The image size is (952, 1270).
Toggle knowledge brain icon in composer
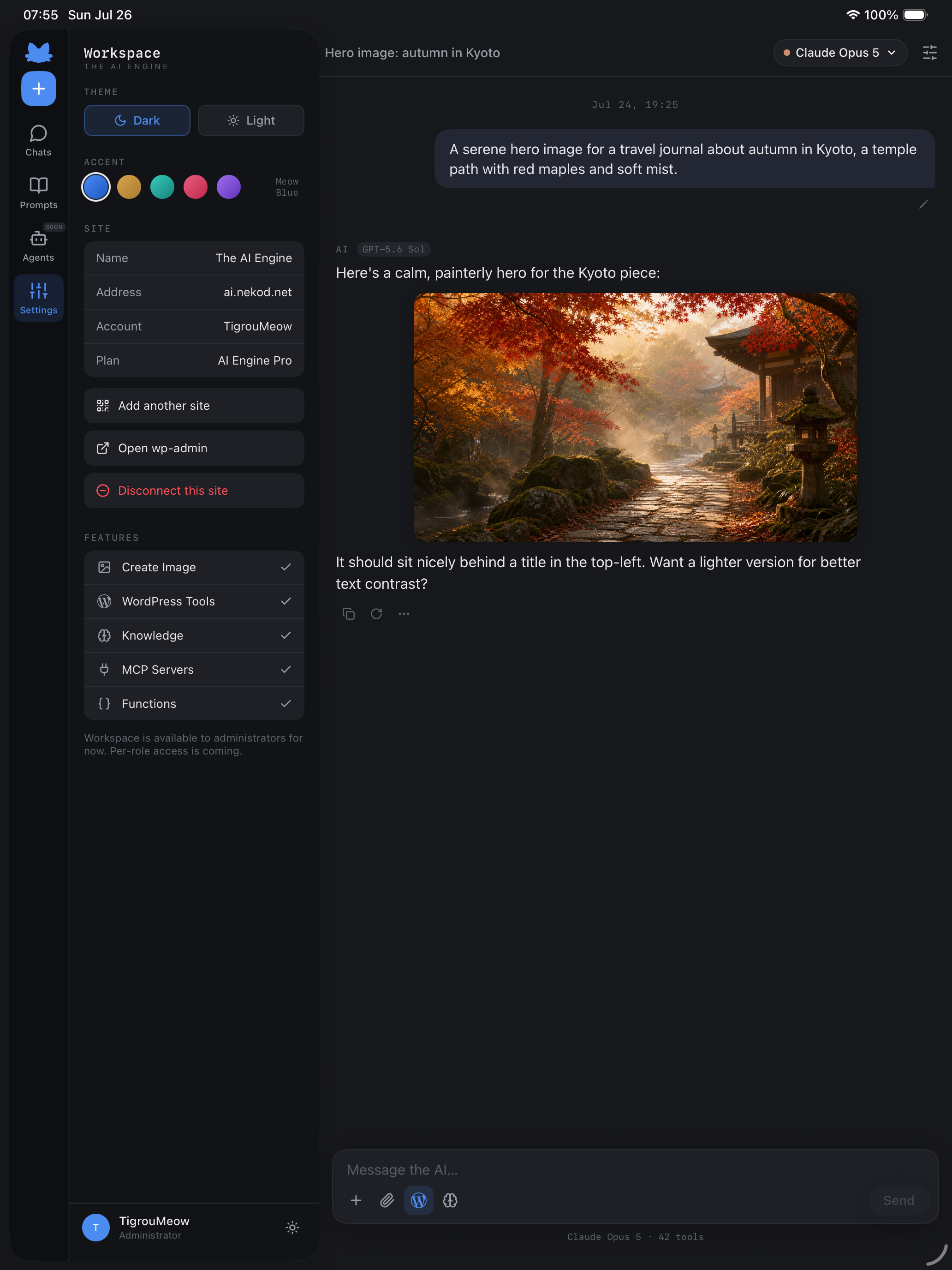pyautogui.click(x=451, y=1200)
